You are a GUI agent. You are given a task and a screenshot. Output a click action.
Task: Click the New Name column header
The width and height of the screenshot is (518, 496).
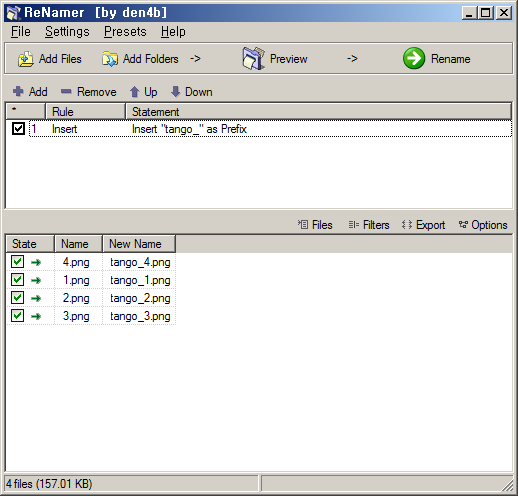(x=139, y=244)
